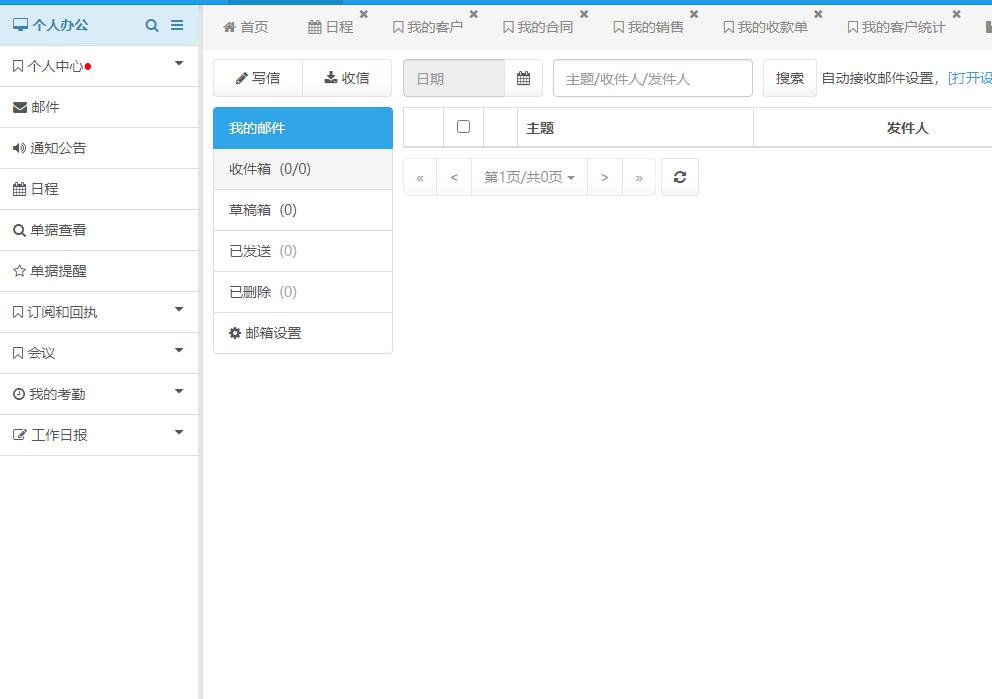Open 邮件 envelope item in sidebar
992x699 pixels.
tap(45, 107)
